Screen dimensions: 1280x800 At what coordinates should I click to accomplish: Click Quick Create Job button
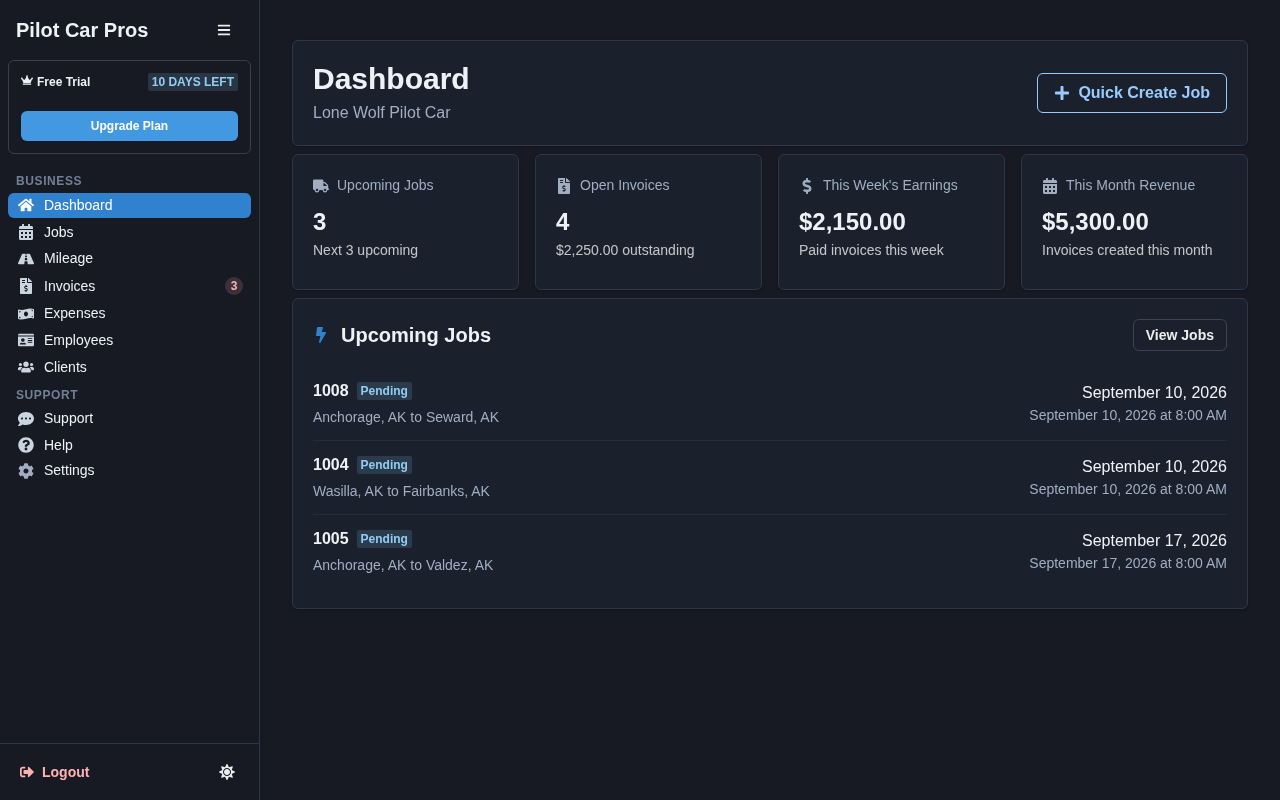(1132, 93)
